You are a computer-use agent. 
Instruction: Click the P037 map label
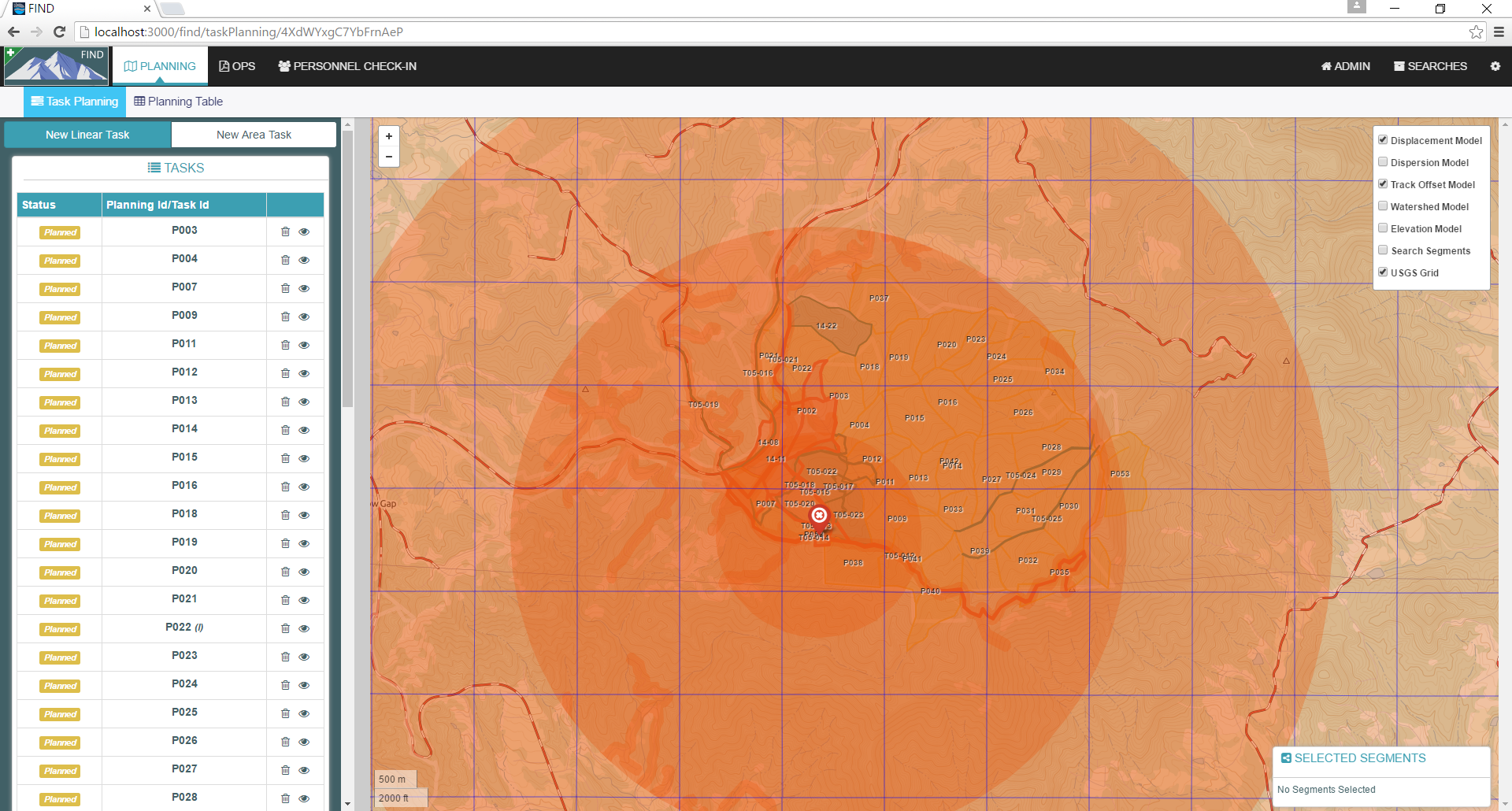(879, 298)
